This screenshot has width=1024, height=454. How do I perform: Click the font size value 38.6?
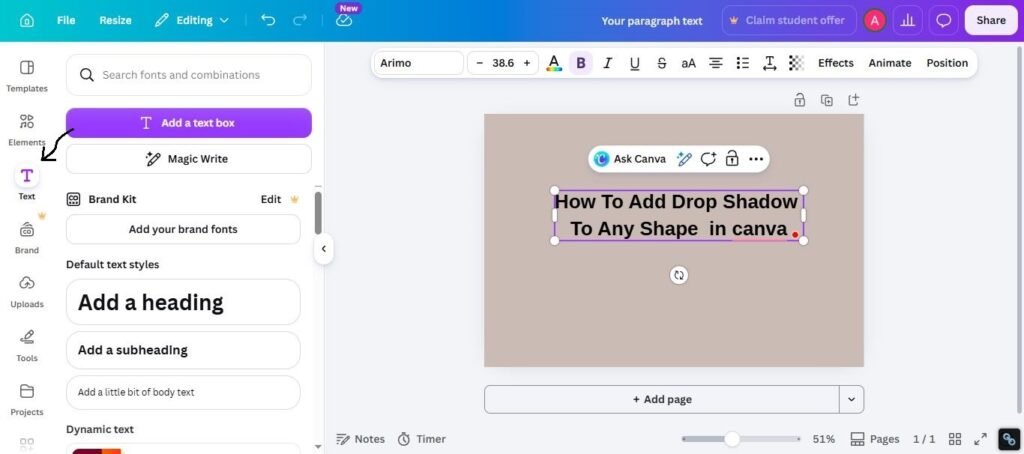(x=503, y=63)
